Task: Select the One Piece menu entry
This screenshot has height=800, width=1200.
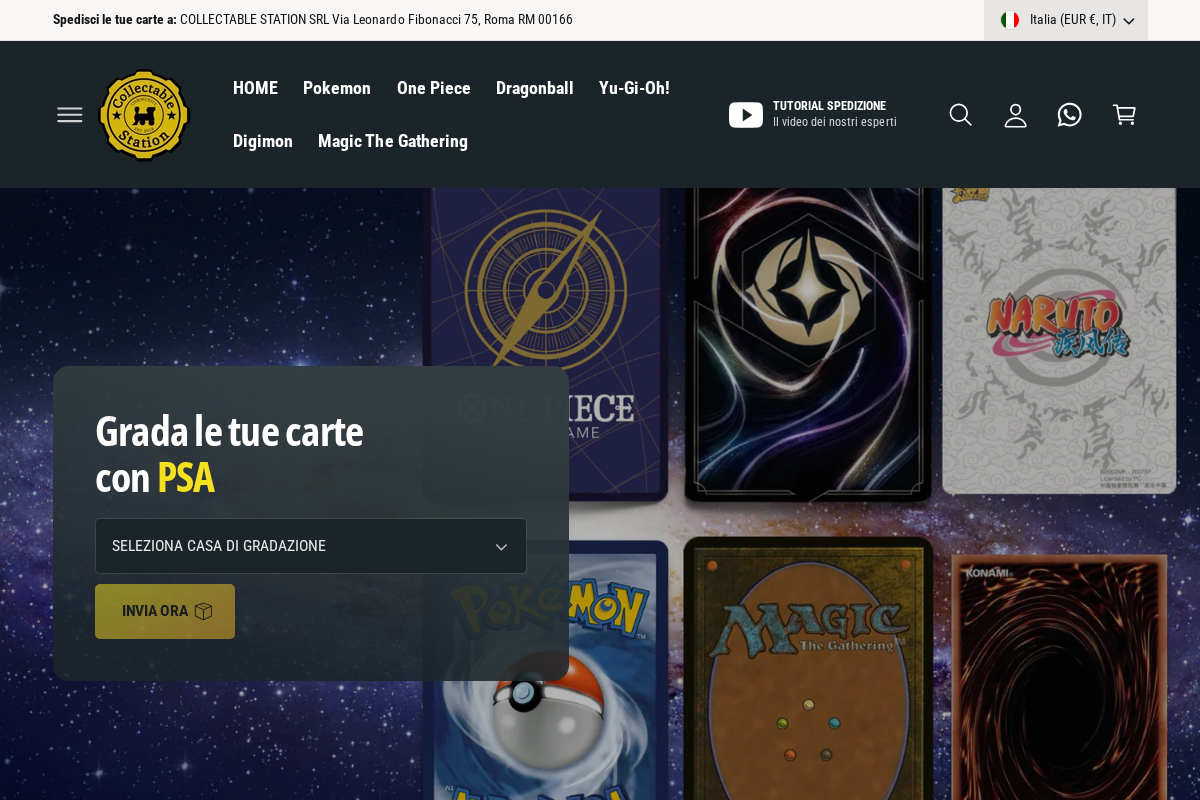Action: click(434, 88)
